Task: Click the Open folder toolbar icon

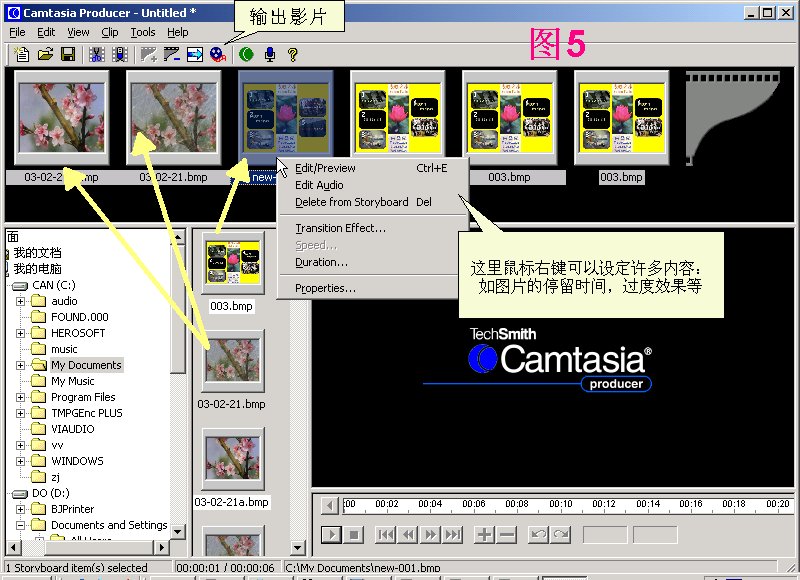Action: (x=45, y=54)
